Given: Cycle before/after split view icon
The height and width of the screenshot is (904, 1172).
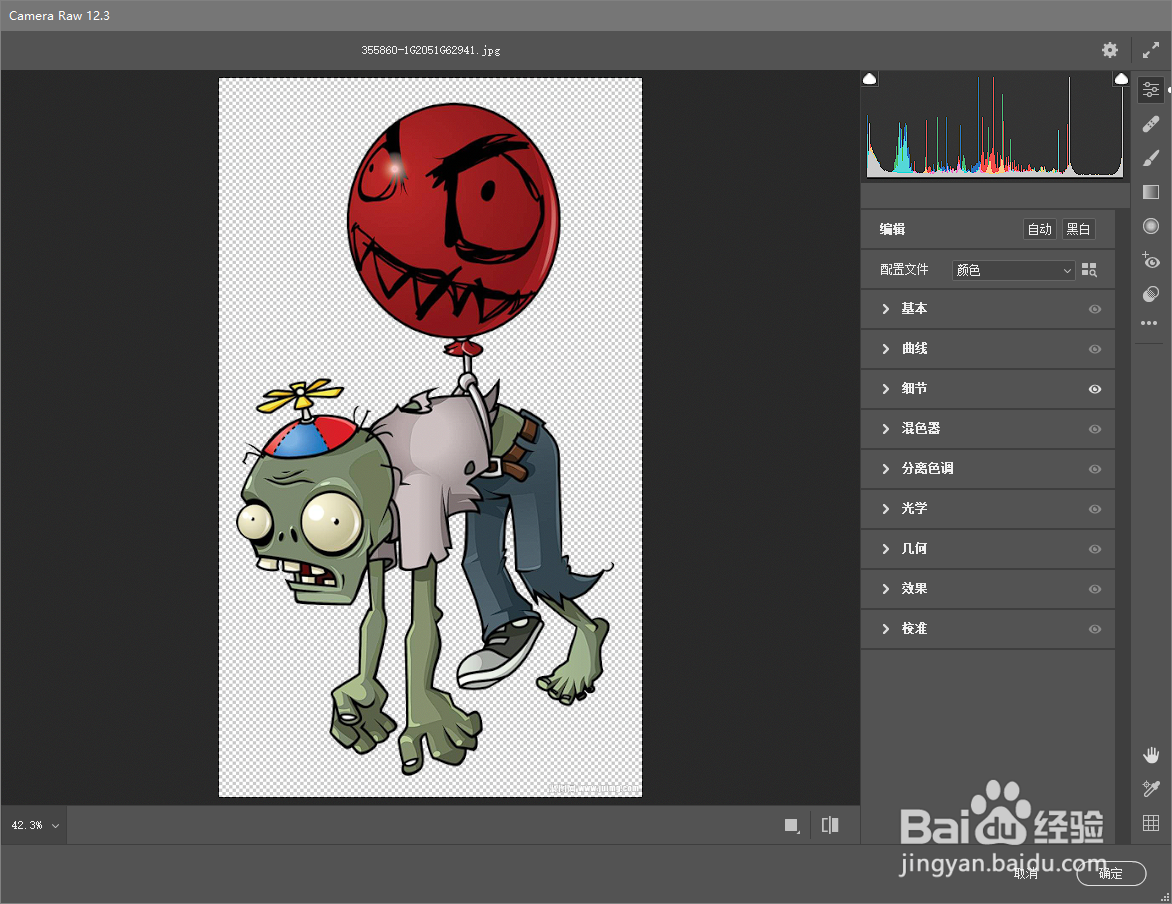Looking at the screenshot, I should click(830, 825).
